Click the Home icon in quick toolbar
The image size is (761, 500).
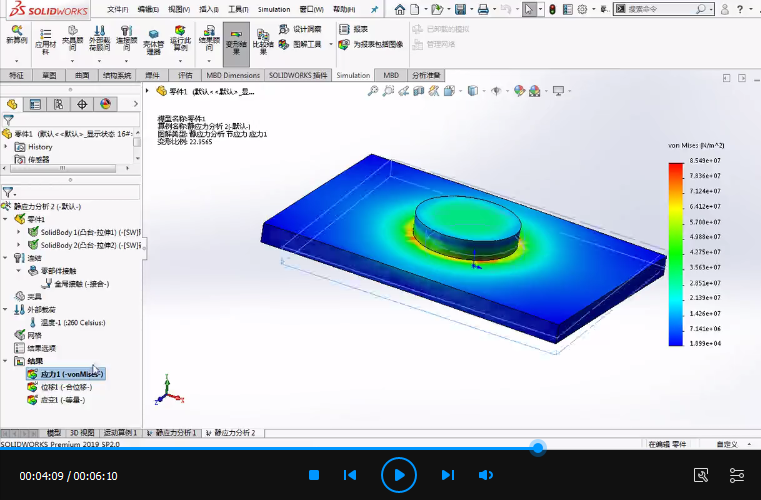[x=399, y=9]
